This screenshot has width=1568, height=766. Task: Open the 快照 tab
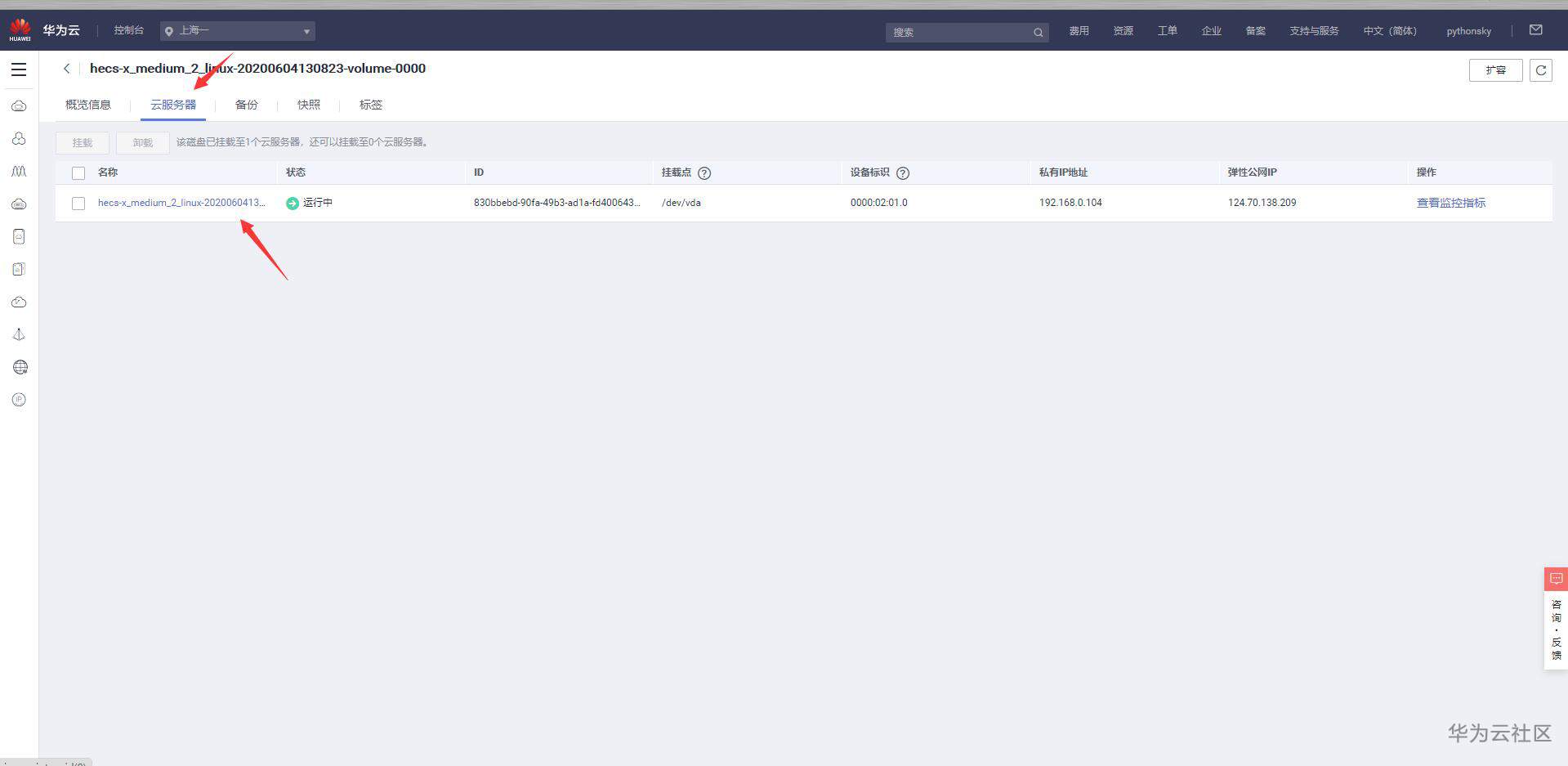pyautogui.click(x=309, y=105)
